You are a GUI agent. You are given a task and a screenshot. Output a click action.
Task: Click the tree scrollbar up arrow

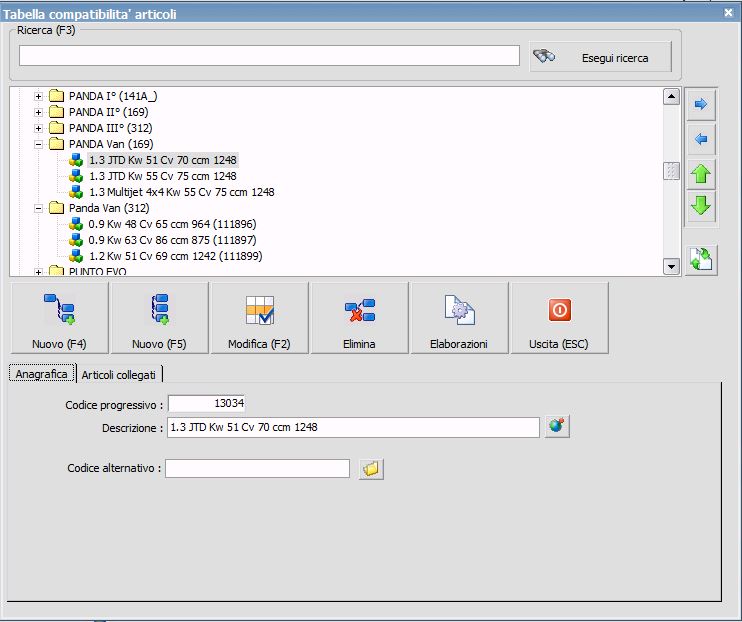671,97
